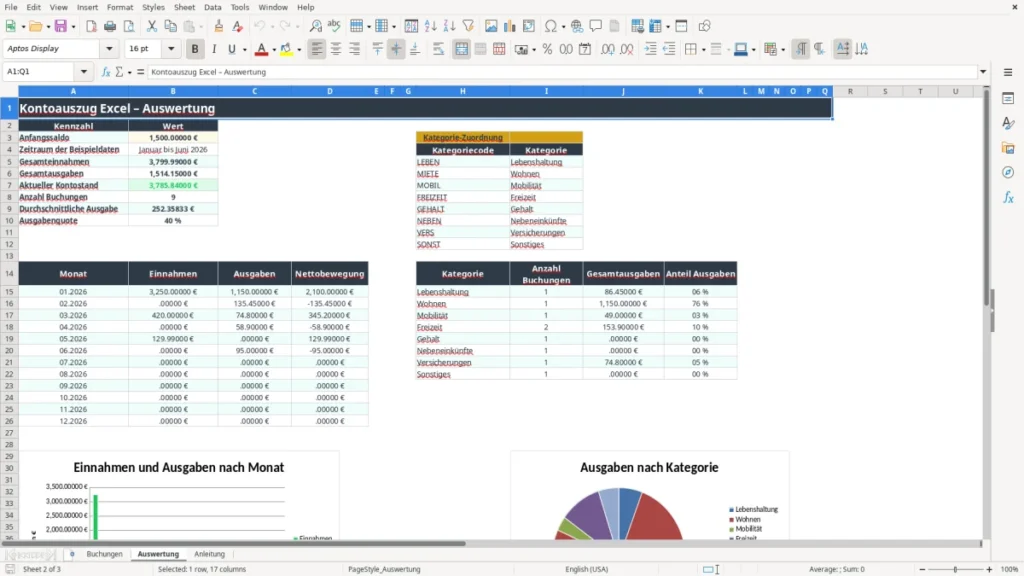This screenshot has height=576, width=1024.
Task: Insert a special character
Action: (551, 26)
